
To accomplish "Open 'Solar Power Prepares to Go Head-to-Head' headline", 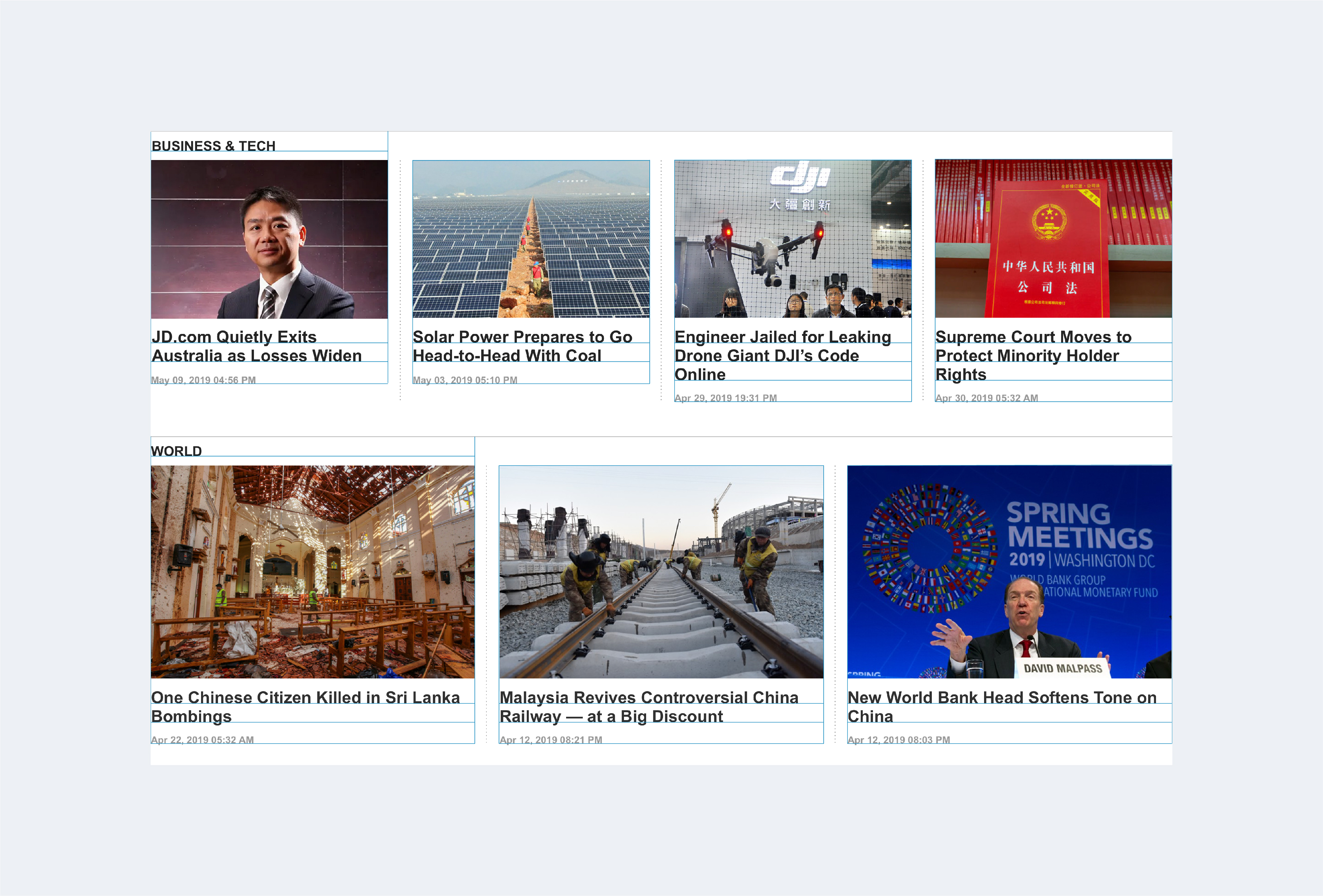I will point(522,346).
